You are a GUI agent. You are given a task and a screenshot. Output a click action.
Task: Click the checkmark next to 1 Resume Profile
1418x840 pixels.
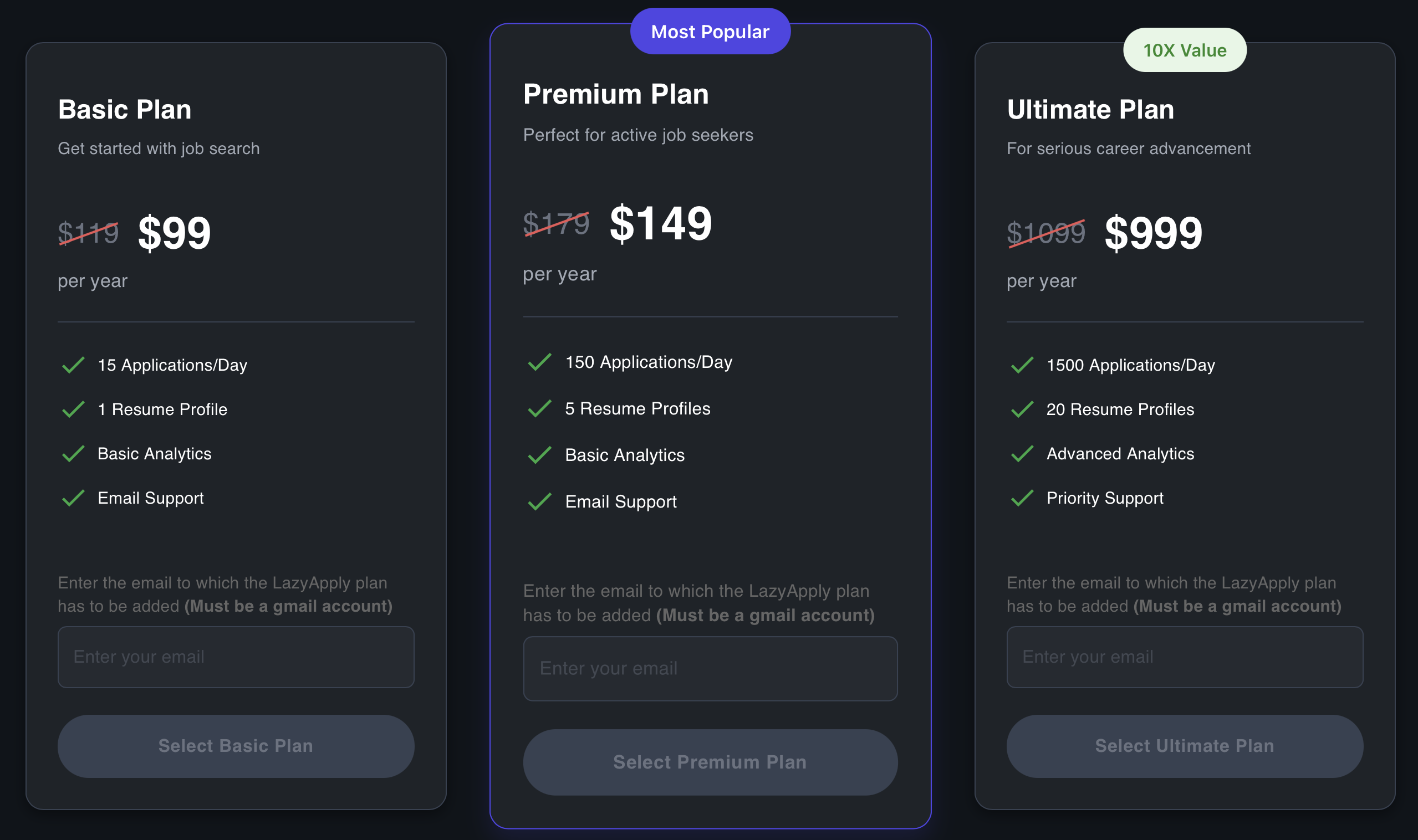point(74,409)
